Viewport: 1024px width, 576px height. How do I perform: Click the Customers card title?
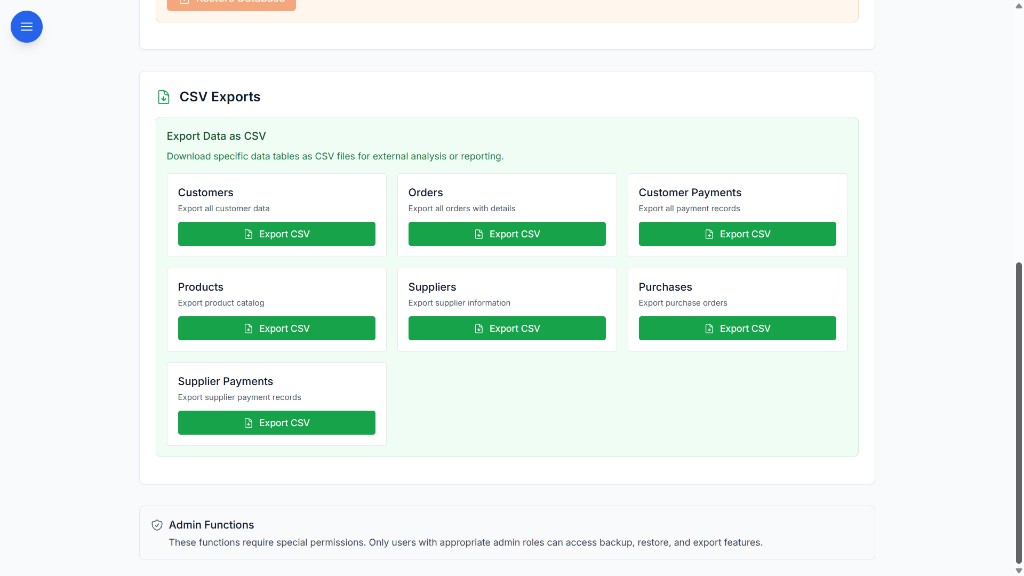[206, 192]
